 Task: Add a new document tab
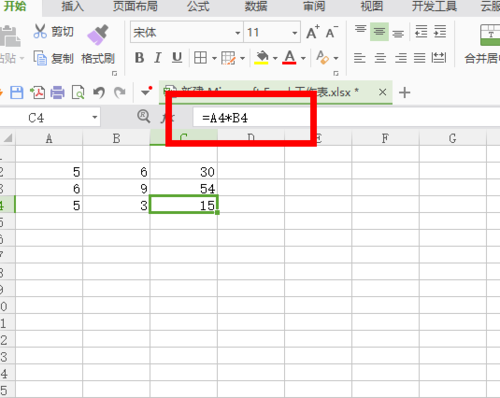click(404, 92)
